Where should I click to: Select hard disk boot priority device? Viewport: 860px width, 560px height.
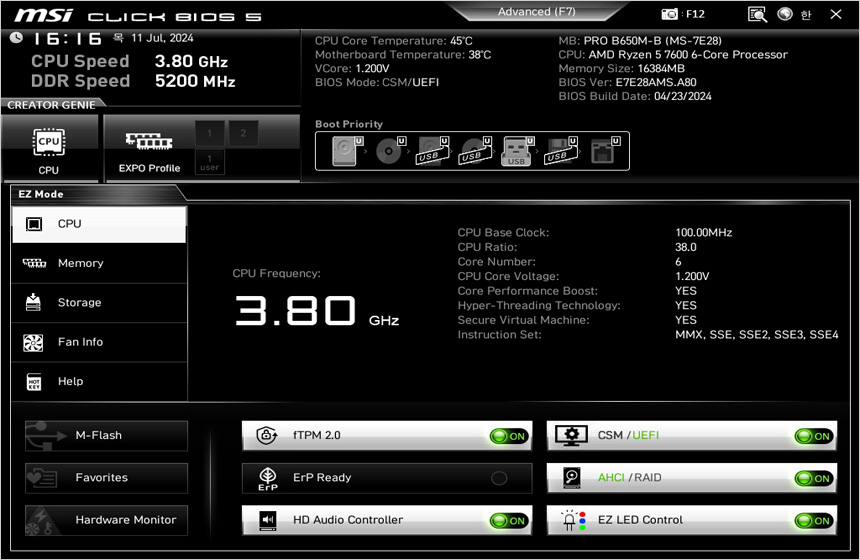tap(346, 150)
